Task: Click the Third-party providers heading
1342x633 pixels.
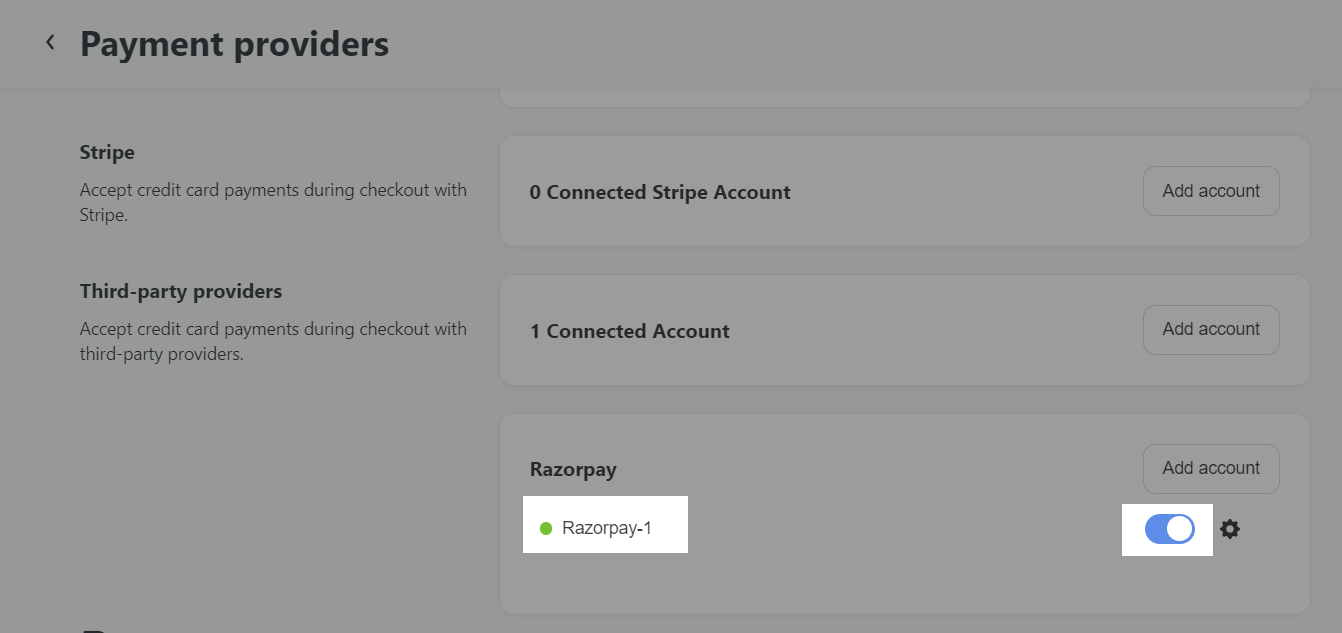Action: [x=181, y=292]
